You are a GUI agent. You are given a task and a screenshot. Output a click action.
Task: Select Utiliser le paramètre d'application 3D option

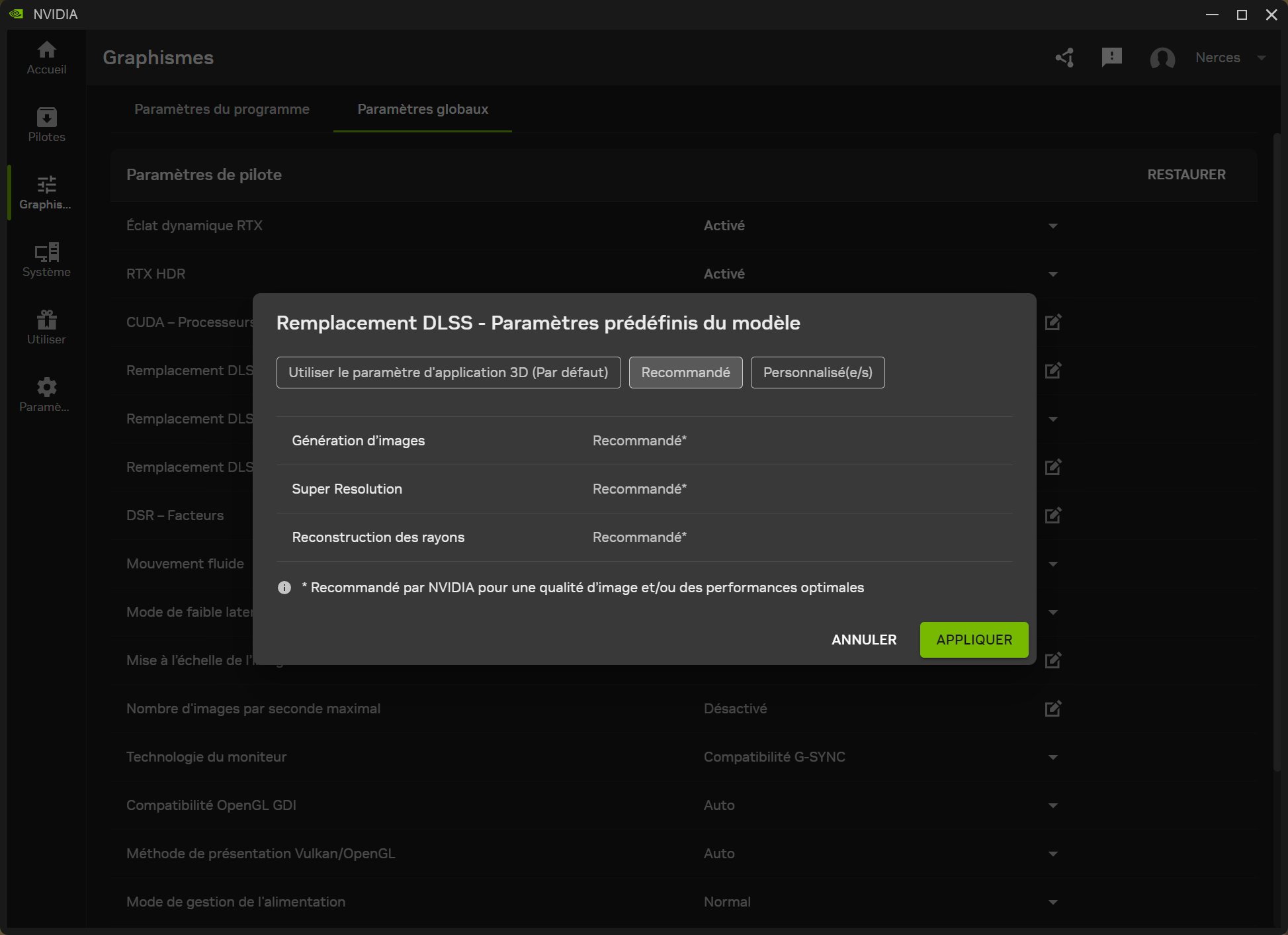tap(449, 373)
